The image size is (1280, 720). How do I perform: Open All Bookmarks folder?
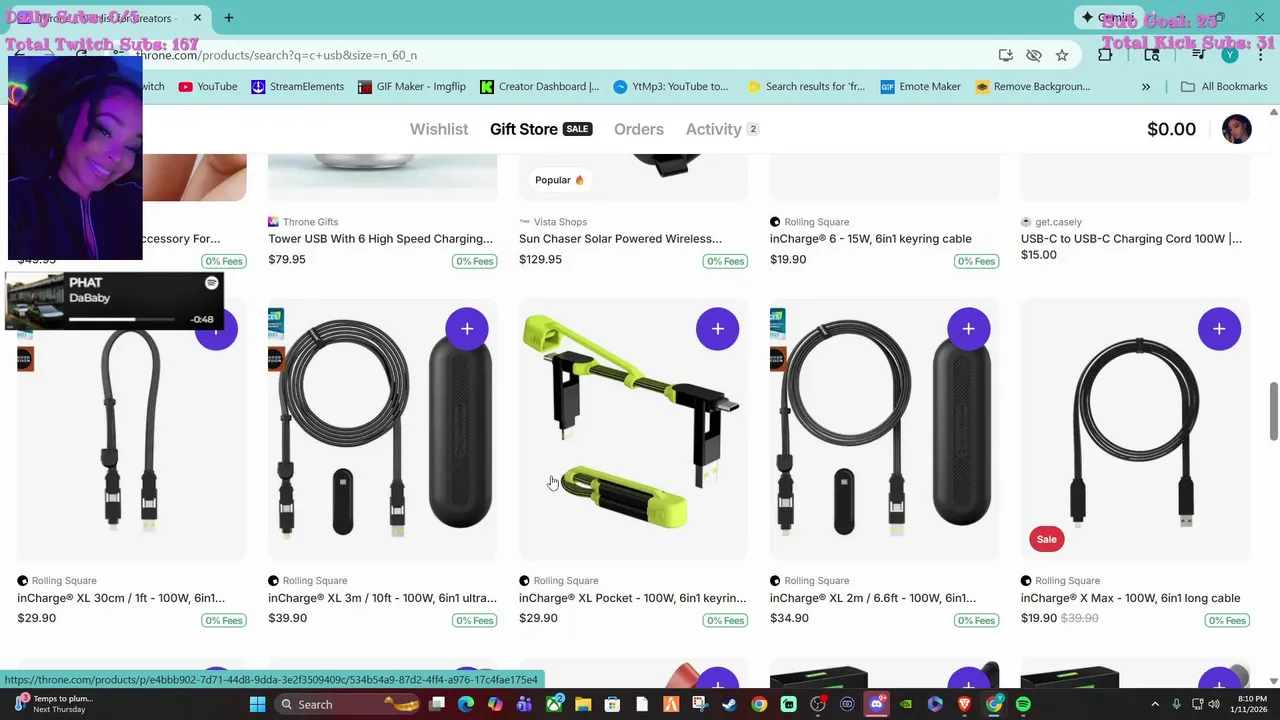[x=1224, y=87]
